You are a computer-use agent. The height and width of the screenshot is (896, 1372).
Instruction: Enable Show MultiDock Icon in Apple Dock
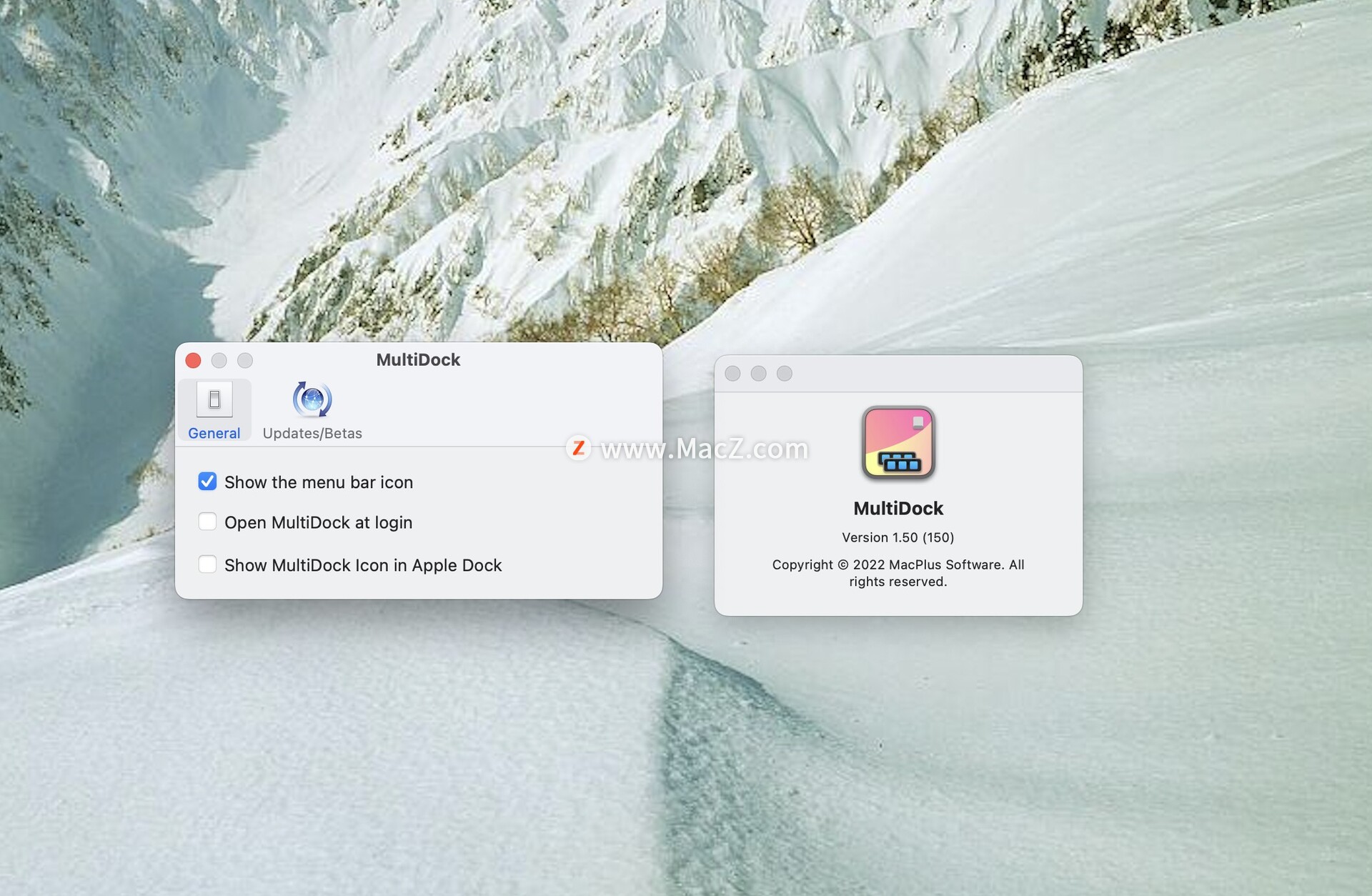click(207, 564)
